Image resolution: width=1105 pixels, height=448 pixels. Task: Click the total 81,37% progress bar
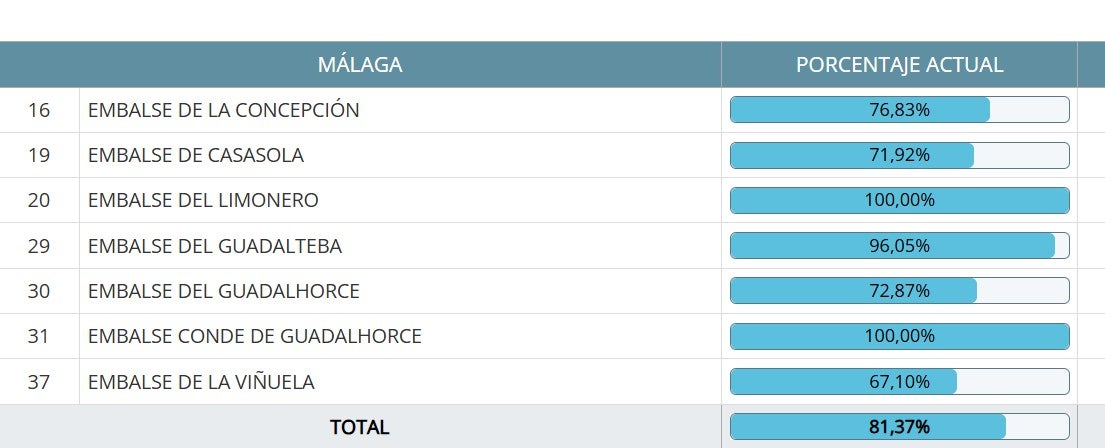tap(899, 427)
